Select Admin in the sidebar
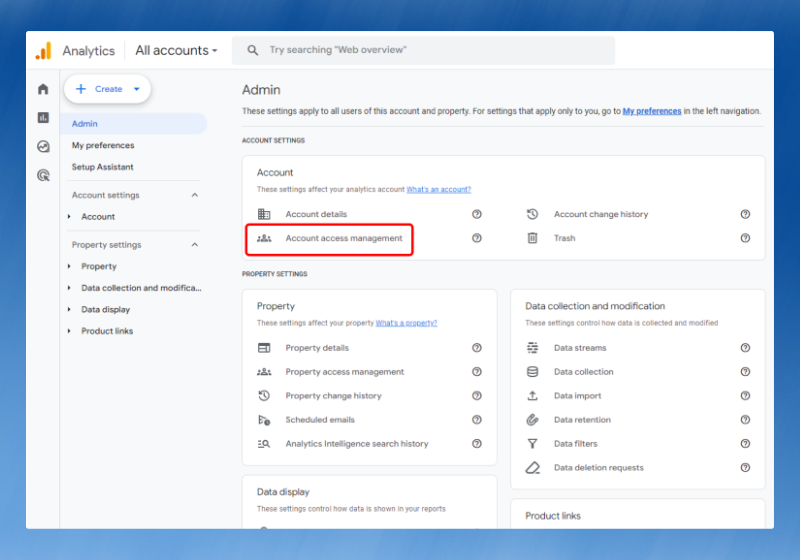 click(134, 124)
